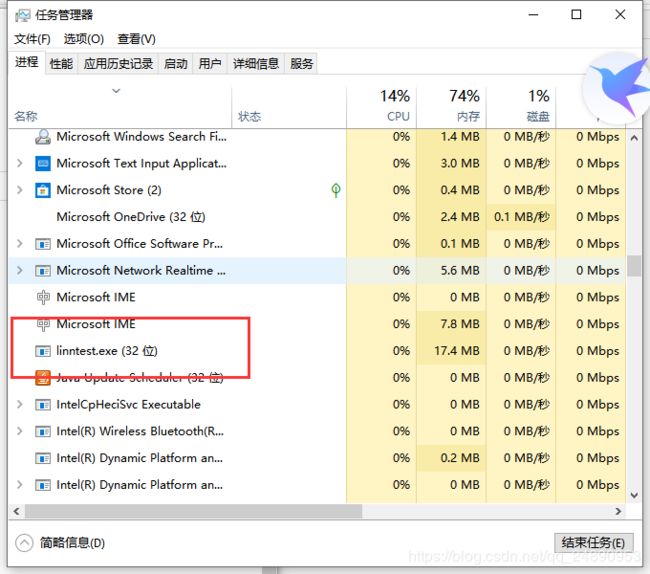
Task: Switch to the 性能 tab
Action: tap(61, 64)
